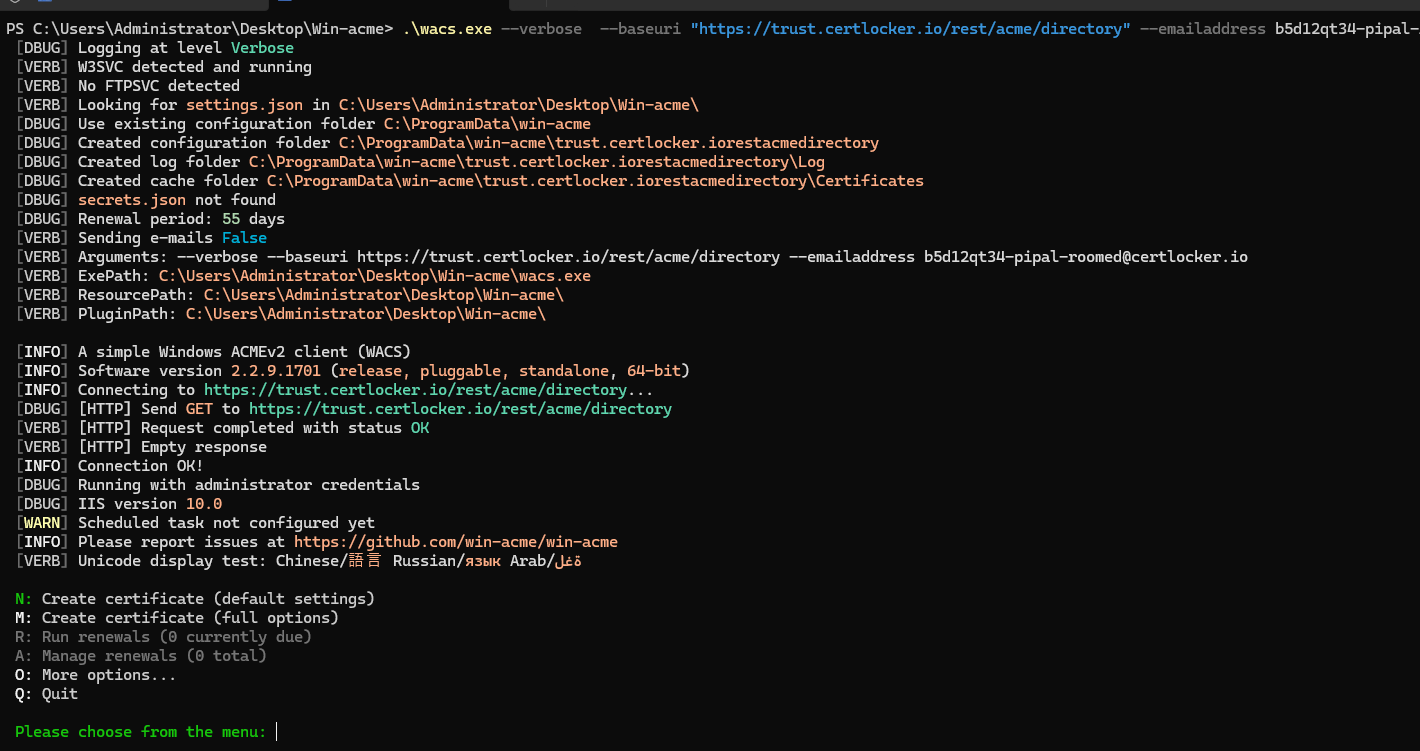
Task: Click the 'Q: Quit' entry
Action: click(46, 694)
